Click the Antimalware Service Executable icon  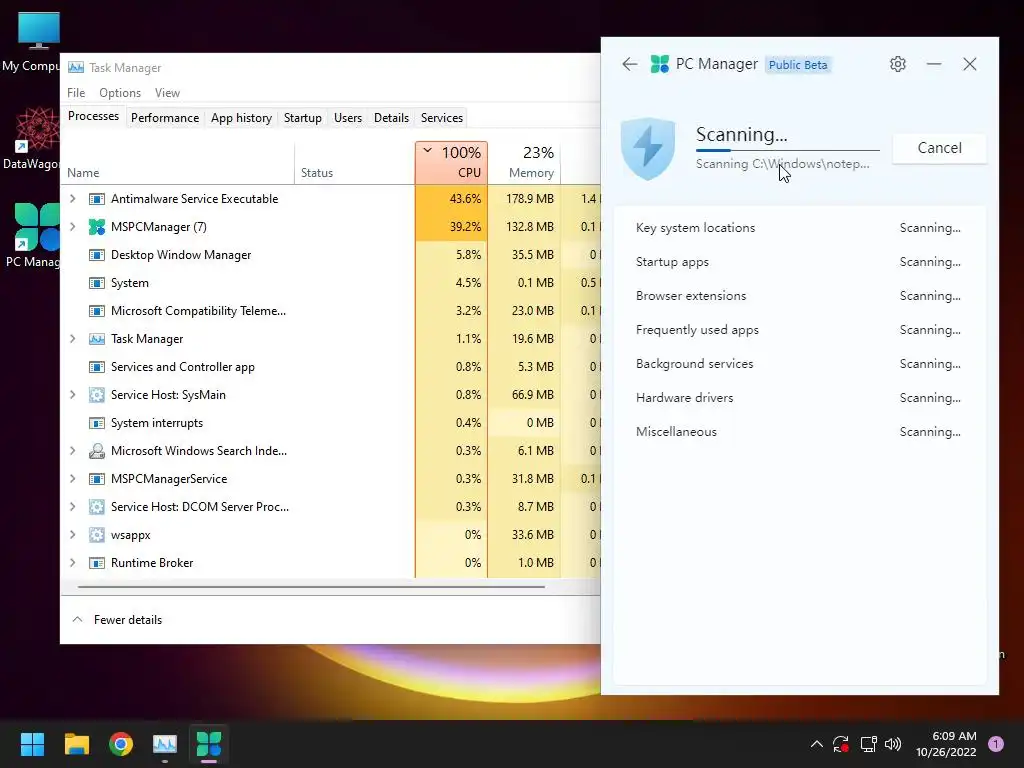click(x=97, y=199)
